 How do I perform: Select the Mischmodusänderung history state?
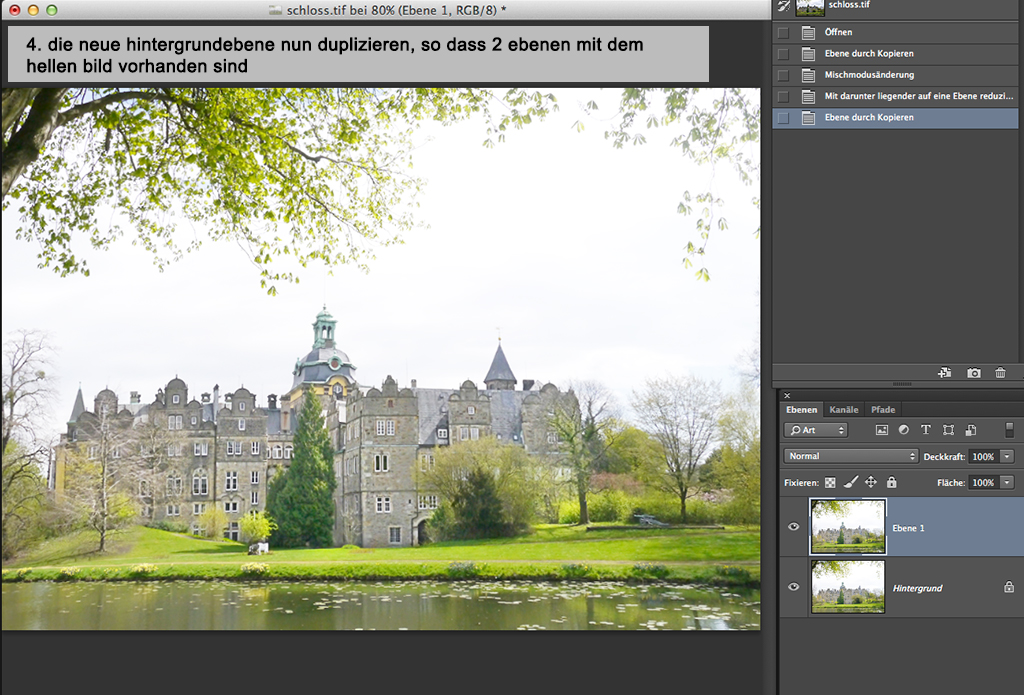(869, 75)
